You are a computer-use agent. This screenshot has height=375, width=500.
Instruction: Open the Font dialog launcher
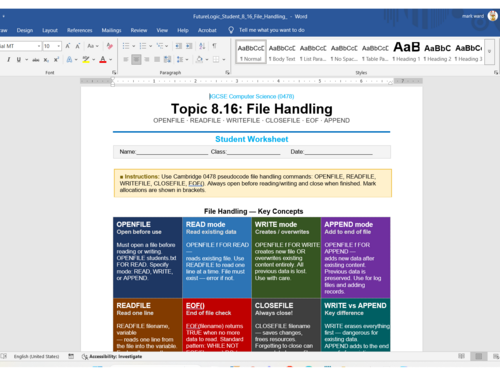tap(114, 72)
